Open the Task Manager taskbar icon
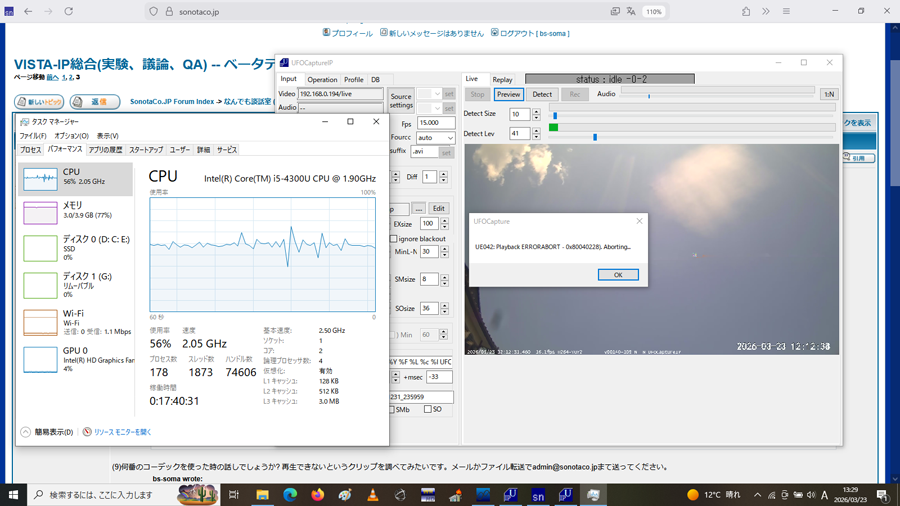900x506 pixels. (x=593, y=495)
